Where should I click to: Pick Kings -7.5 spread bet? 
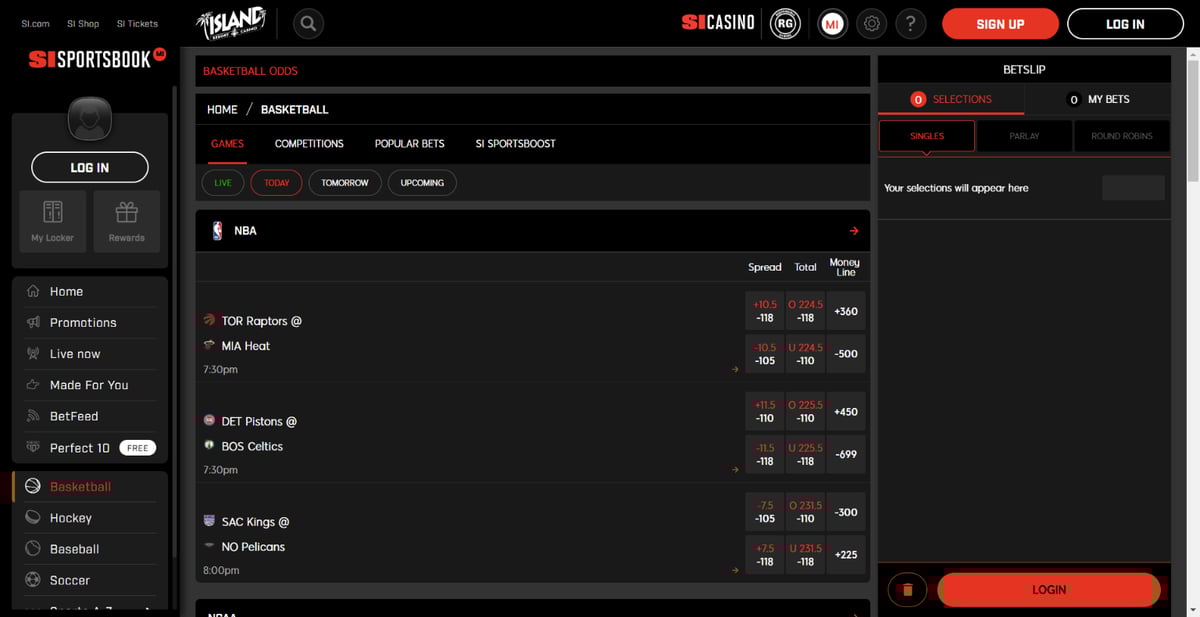point(765,512)
